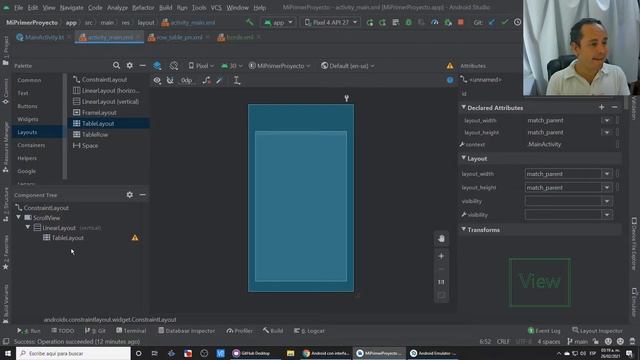Minimize the Palette panel

tap(142, 65)
